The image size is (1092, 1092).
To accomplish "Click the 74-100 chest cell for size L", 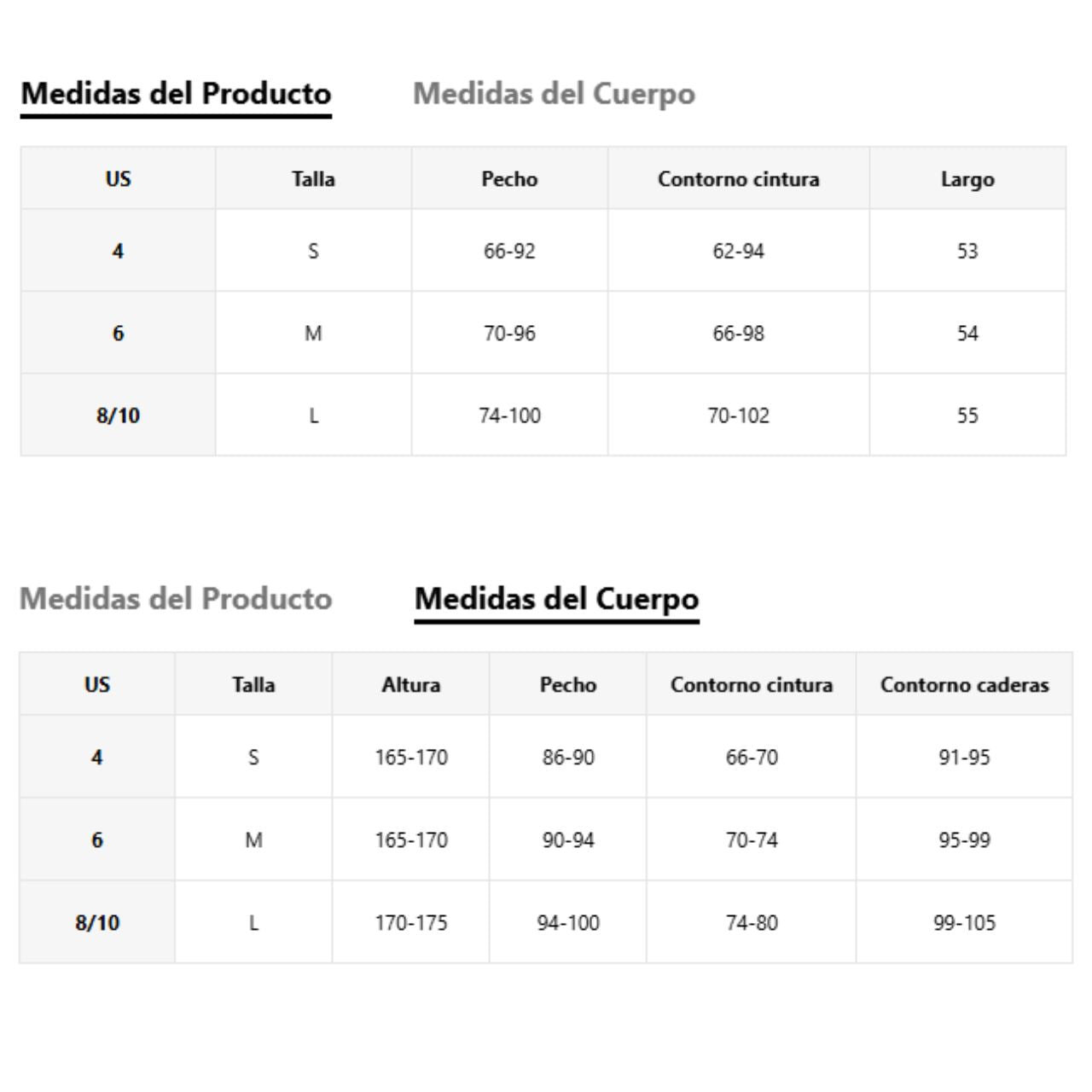I will tap(509, 415).
